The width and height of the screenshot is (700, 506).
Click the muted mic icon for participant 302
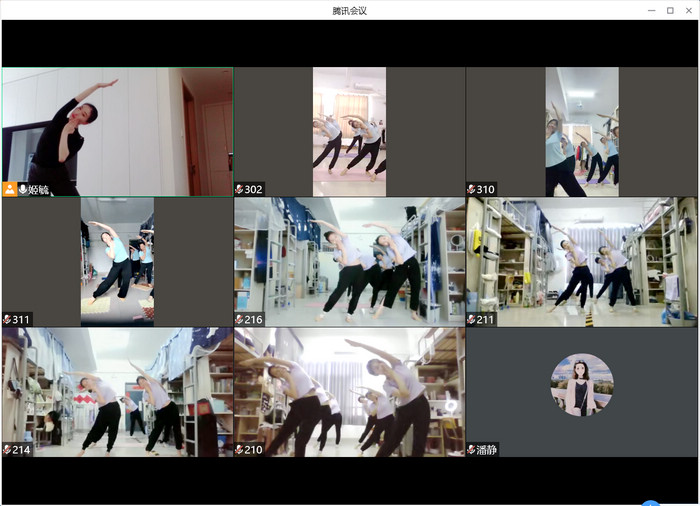coord(240,189)
